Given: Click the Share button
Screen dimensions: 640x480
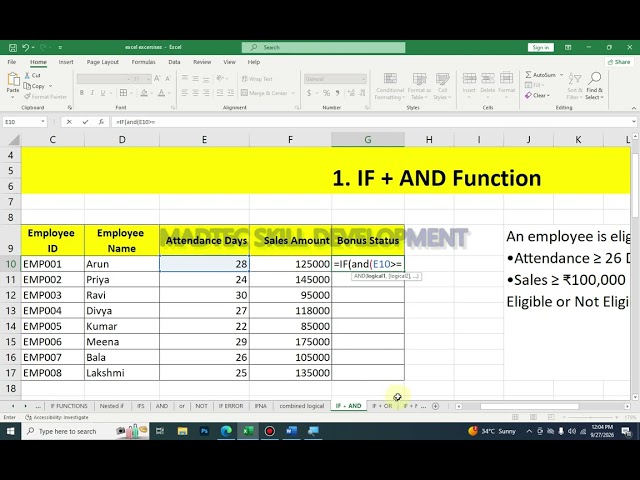Looking at the screenshot, I should 619,62.
